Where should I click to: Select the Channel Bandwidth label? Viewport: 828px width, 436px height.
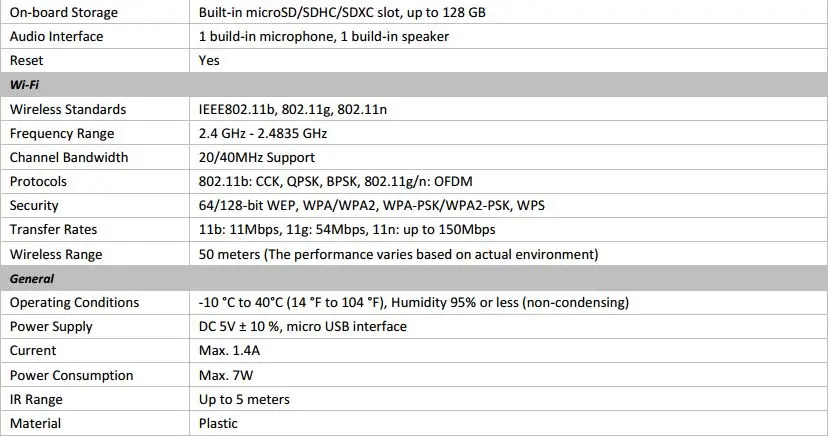tap(69, 157)
